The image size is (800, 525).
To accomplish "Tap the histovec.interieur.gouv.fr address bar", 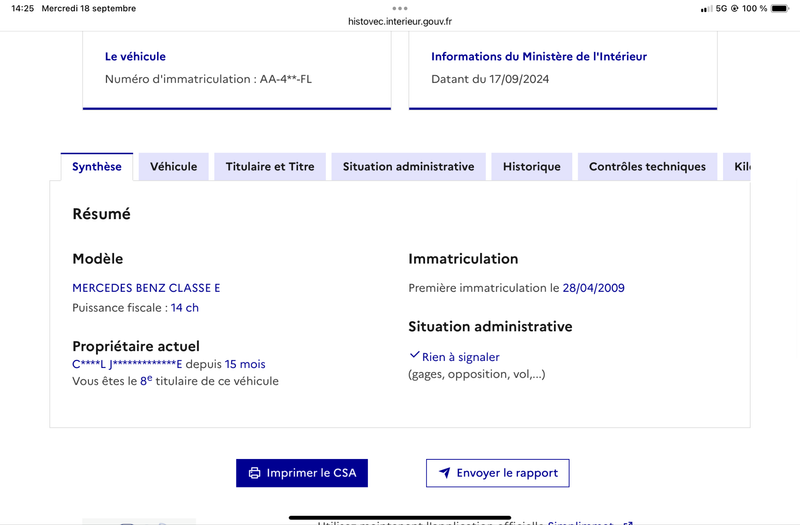I will coord(400,21).
